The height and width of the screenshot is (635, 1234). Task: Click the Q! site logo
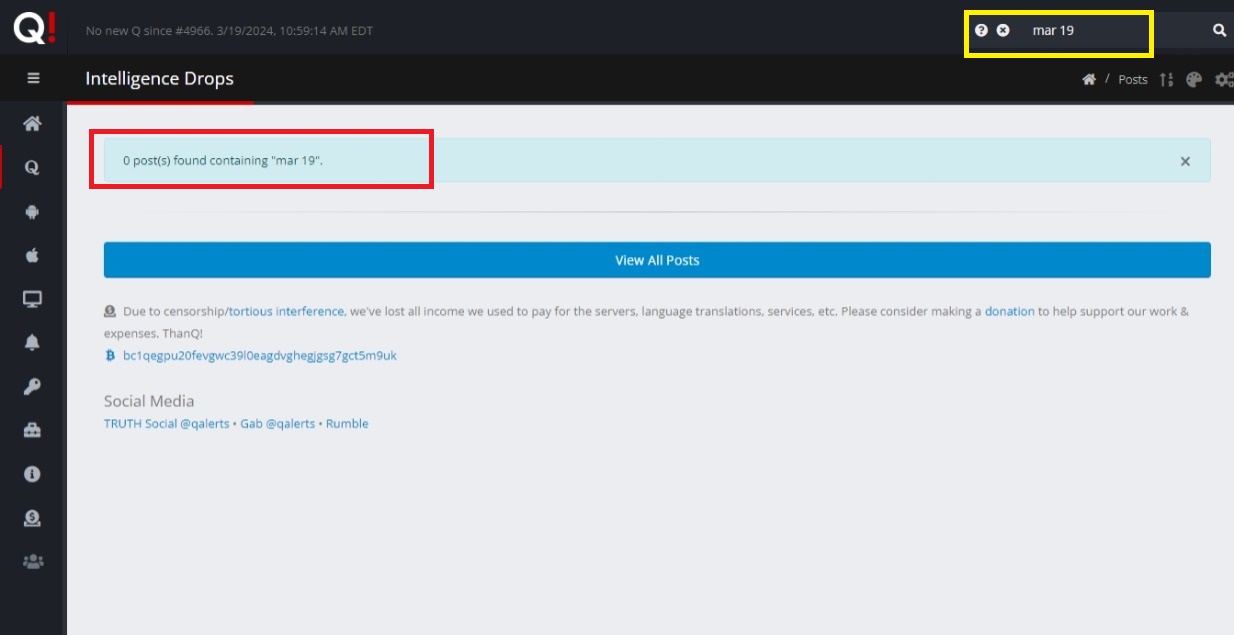(x=34, y=28)
